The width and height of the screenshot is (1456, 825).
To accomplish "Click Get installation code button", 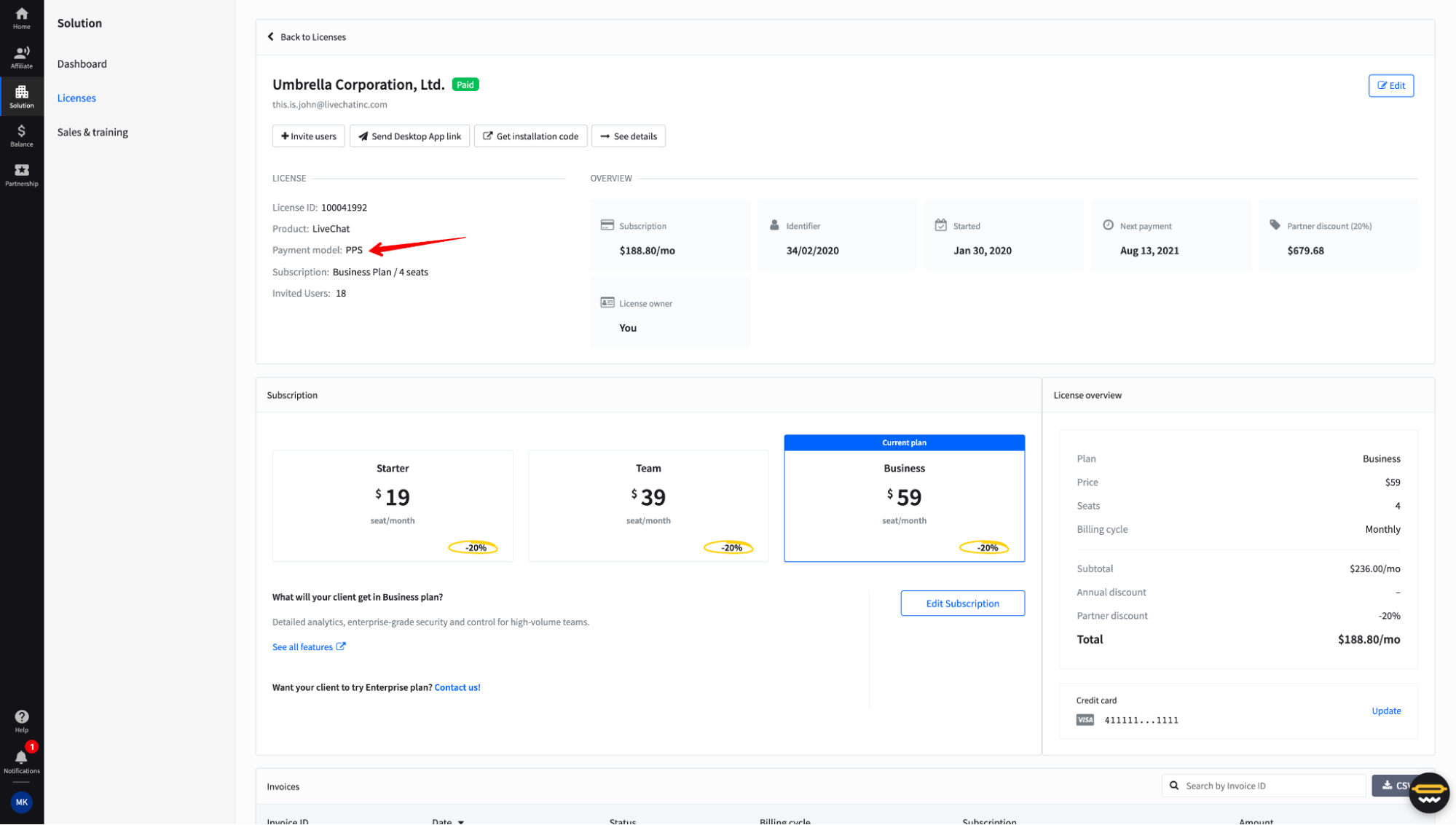I will click(530, 136).
